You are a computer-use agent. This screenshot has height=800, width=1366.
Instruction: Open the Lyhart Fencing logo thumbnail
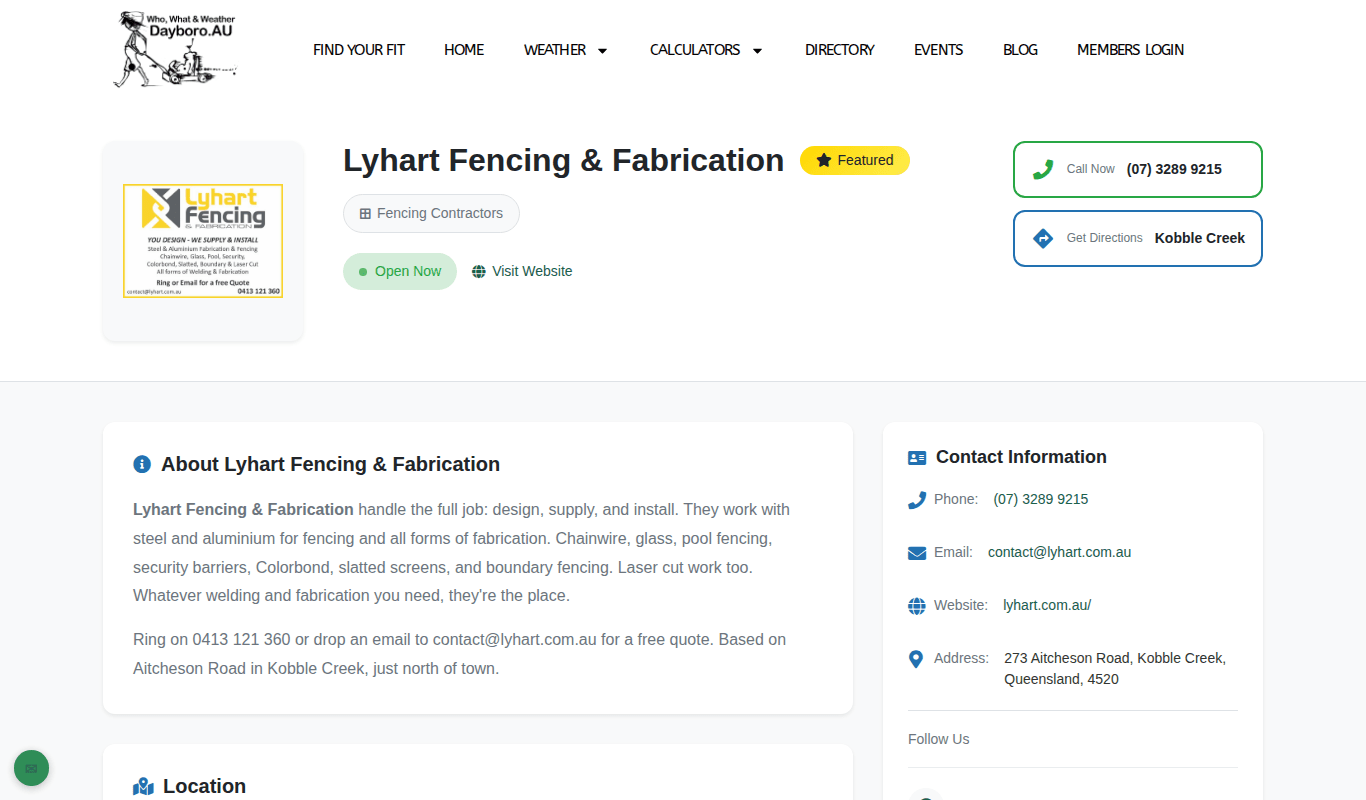pos(203,241)
